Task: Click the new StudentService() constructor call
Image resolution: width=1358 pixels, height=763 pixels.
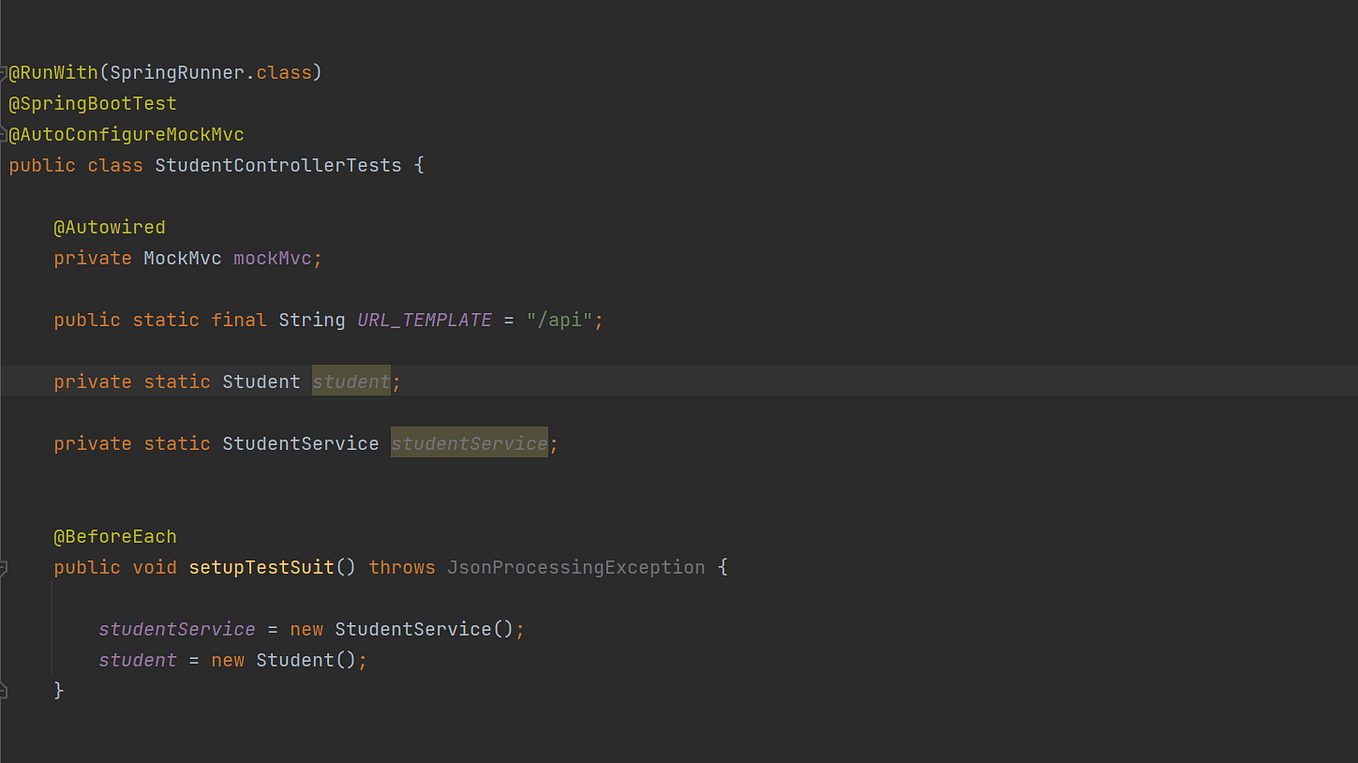Action: (x=420, y=629)
